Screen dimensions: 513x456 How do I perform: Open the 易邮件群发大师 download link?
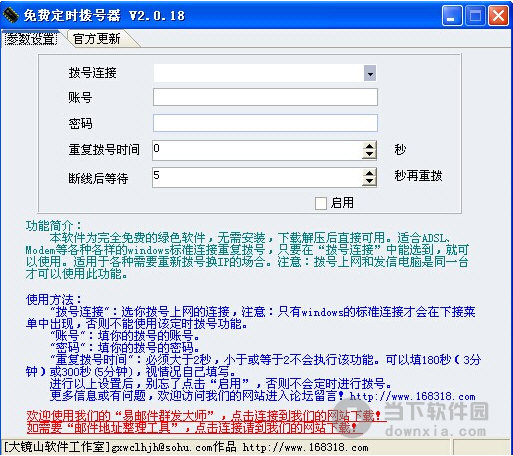(204, 416)
